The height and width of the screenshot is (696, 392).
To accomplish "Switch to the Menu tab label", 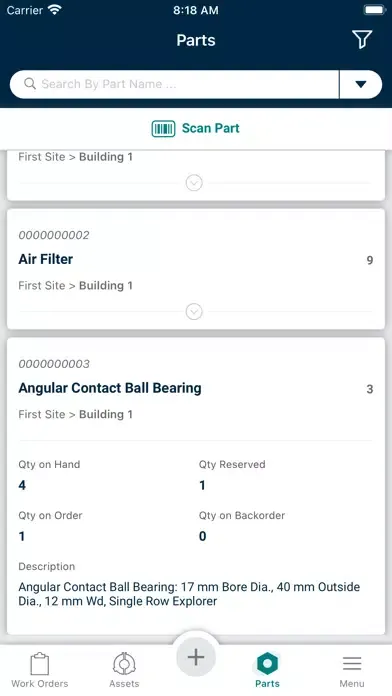I will point(352,684).
